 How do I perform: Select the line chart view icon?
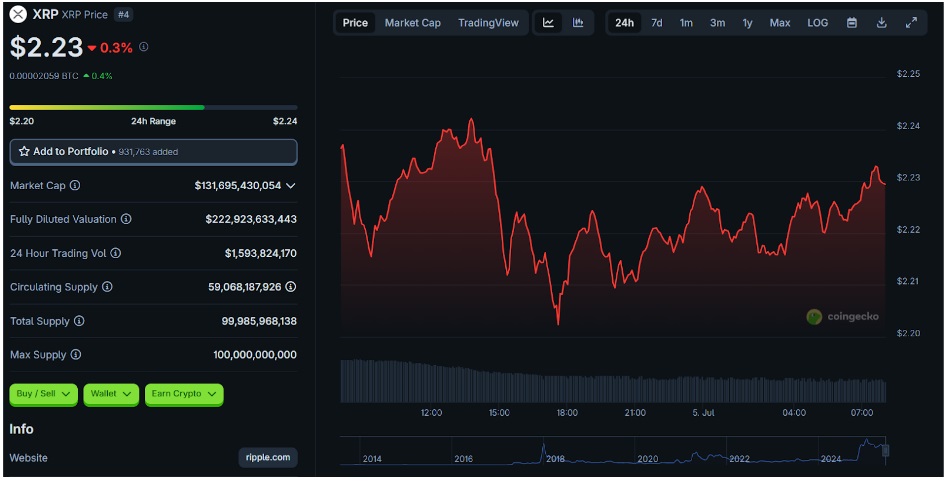(x=548, y=23)
